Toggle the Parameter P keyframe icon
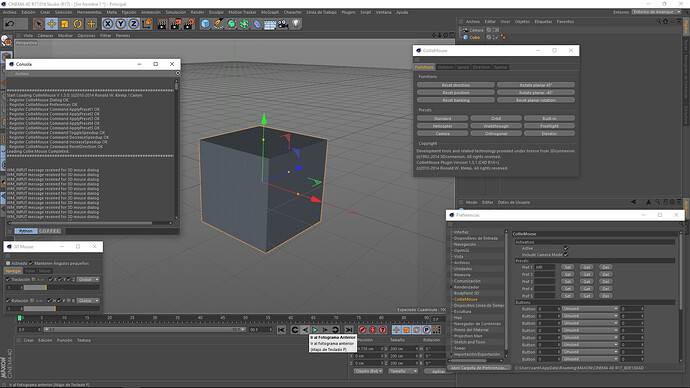 pos(426,329)
